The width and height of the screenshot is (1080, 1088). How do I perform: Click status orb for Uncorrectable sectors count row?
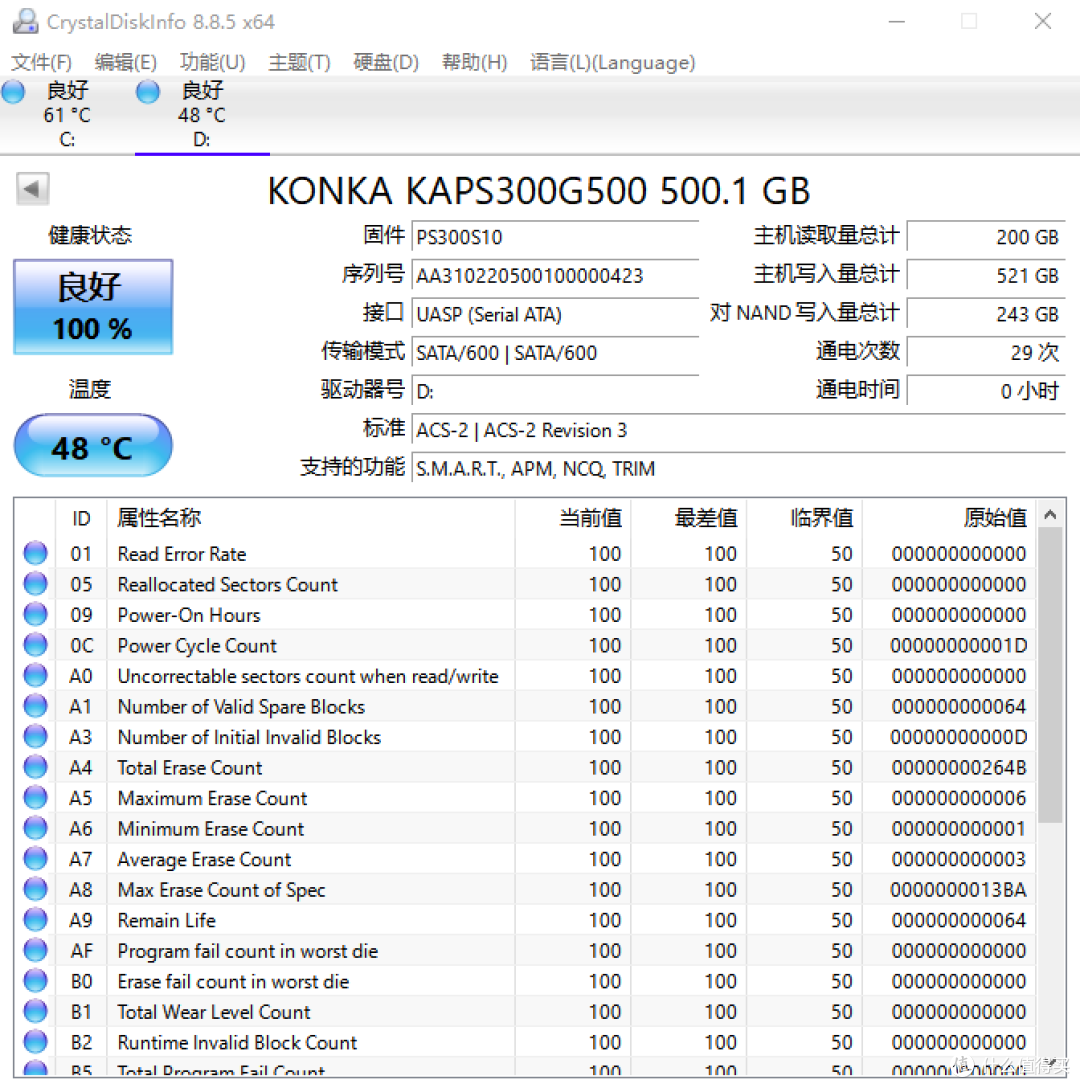tap(35, 675)
